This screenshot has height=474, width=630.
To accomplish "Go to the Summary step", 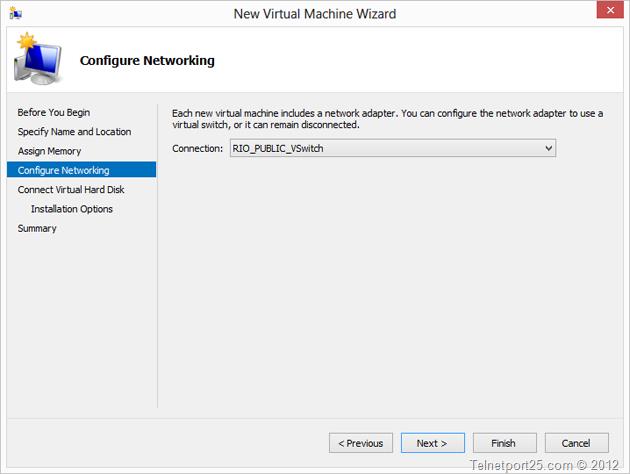I will coord(37,229).
